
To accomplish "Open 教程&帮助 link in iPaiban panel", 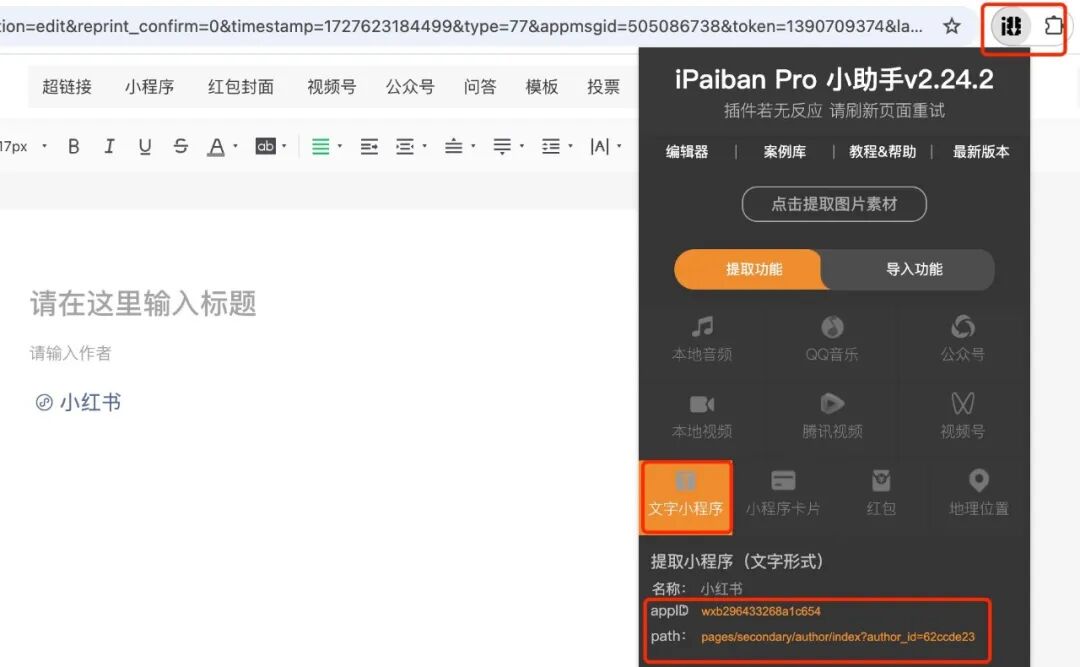I will pos(882,152).
